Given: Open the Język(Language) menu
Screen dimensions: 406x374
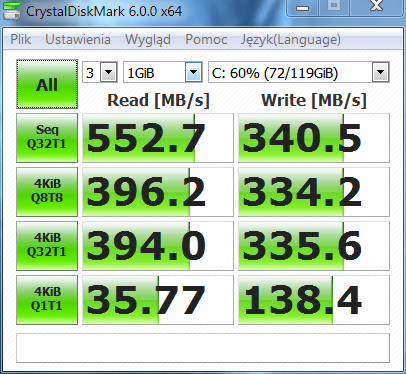Looking at the screenshot, I should coord(291,40).
